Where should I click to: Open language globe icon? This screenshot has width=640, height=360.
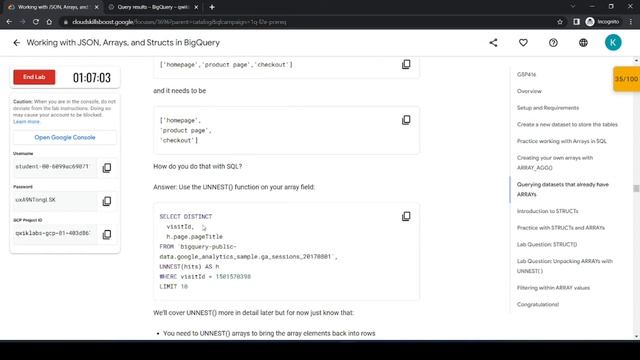[583, 42]
